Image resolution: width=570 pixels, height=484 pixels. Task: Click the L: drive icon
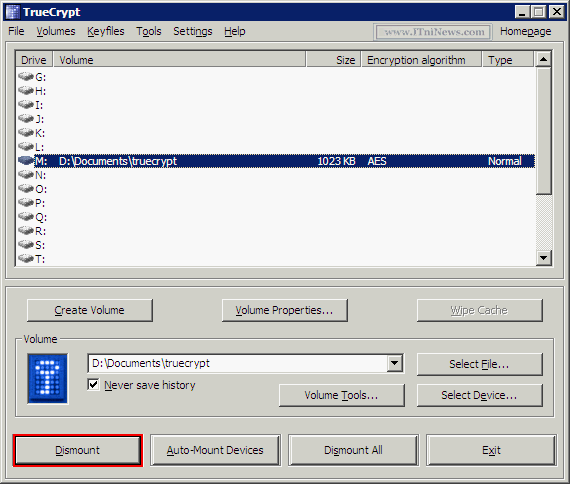(26, 147)
